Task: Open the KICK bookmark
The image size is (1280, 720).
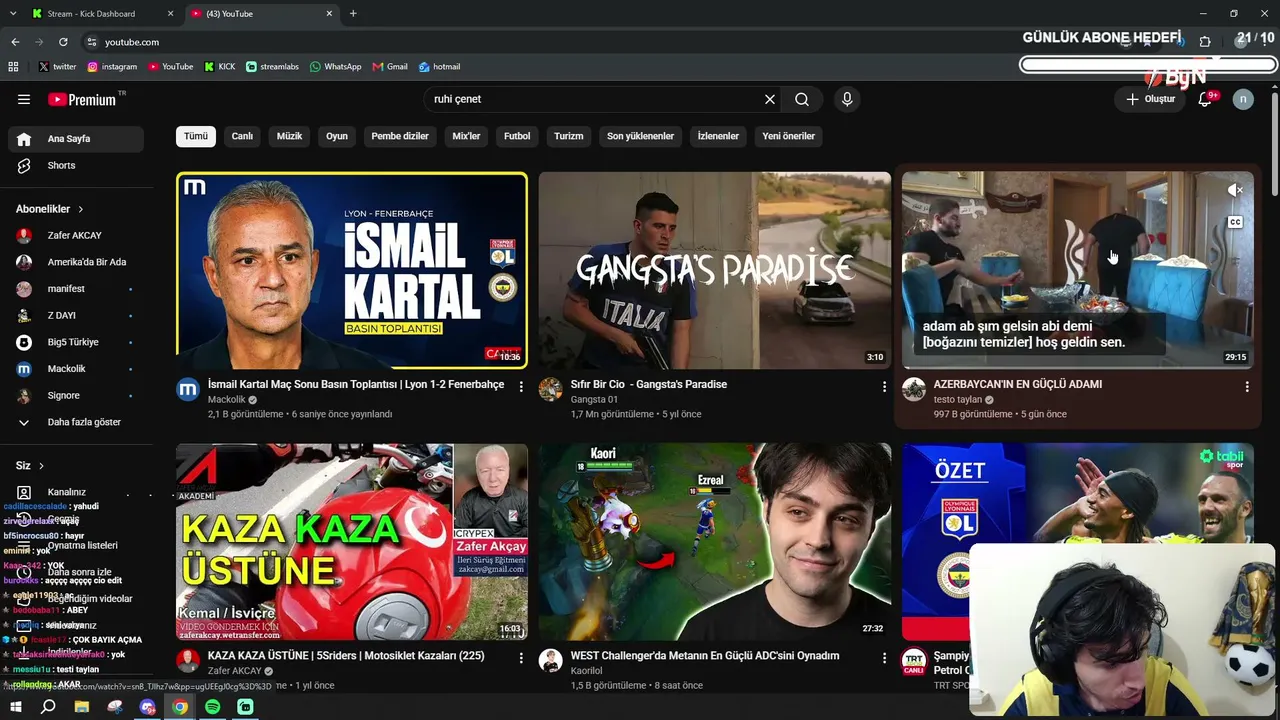Action: tap(220, 67)
